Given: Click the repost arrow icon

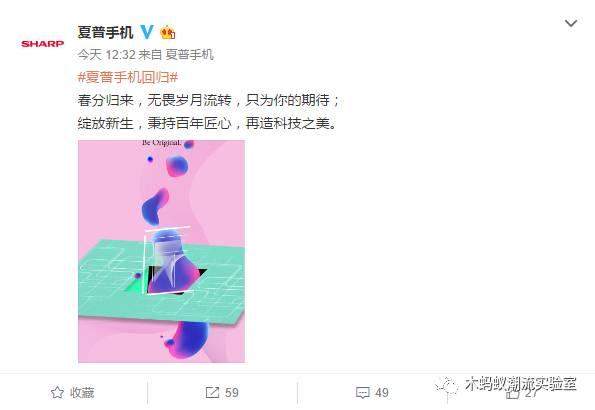Looking at the screenshot, I should pyautogui.click(x=212, y=392).
